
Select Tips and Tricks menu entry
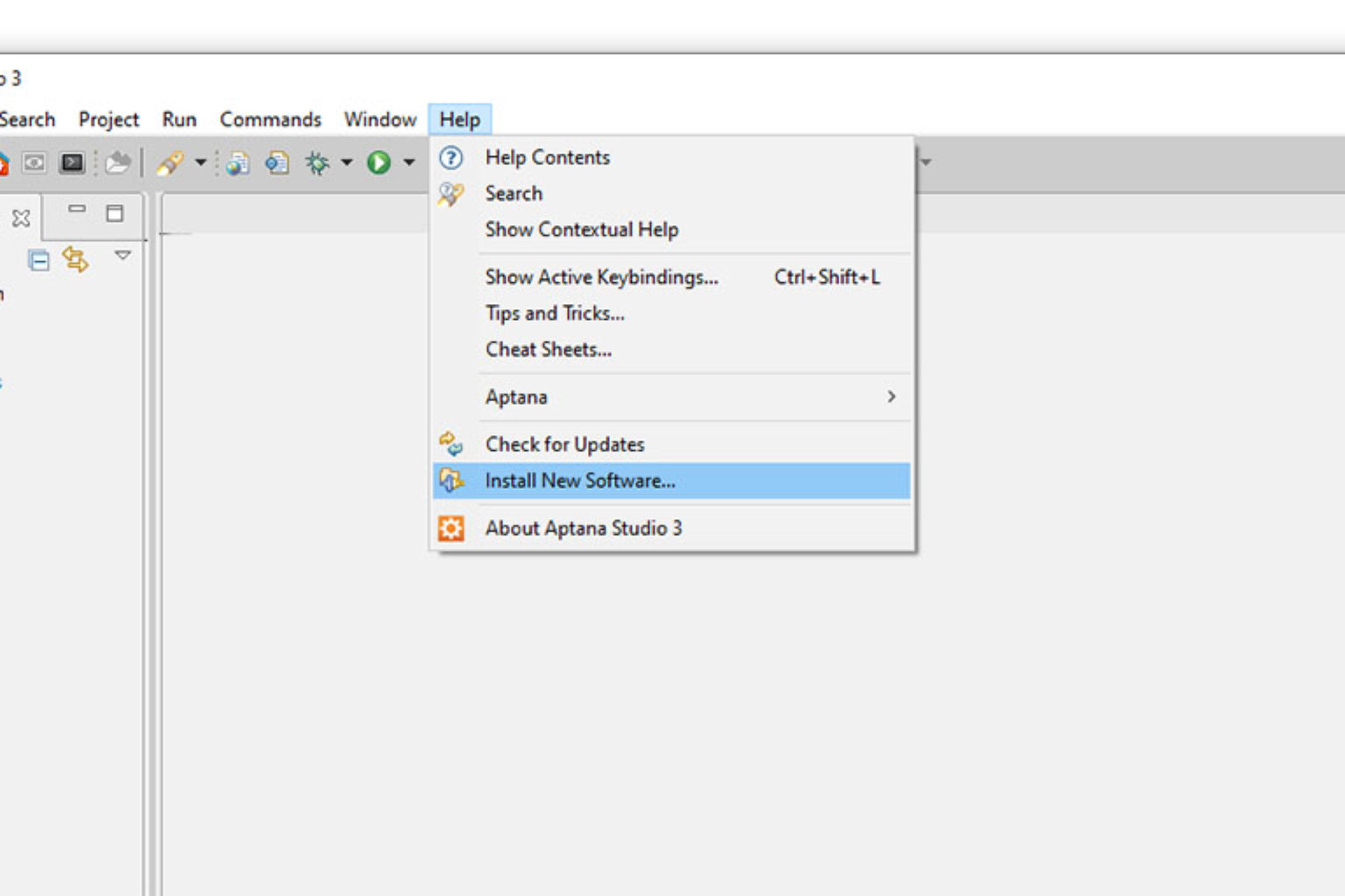tap(671, 313)
